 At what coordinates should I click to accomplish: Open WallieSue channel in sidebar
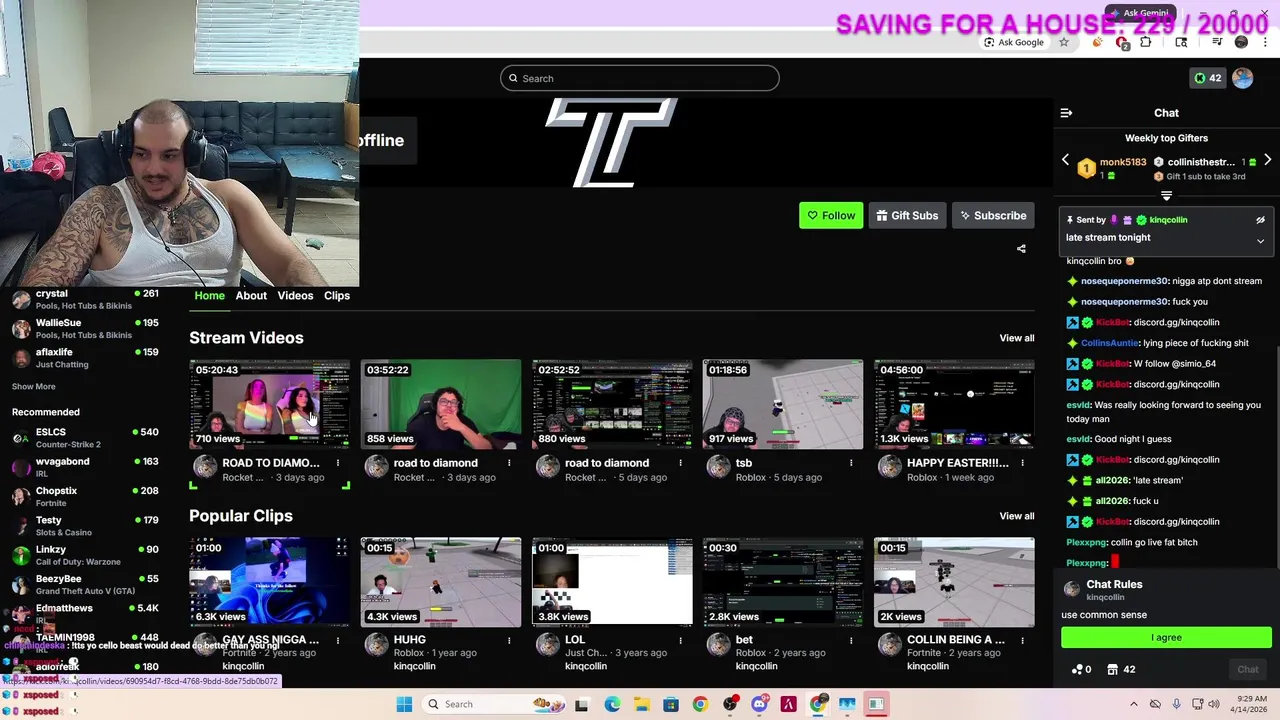(85, 328)
